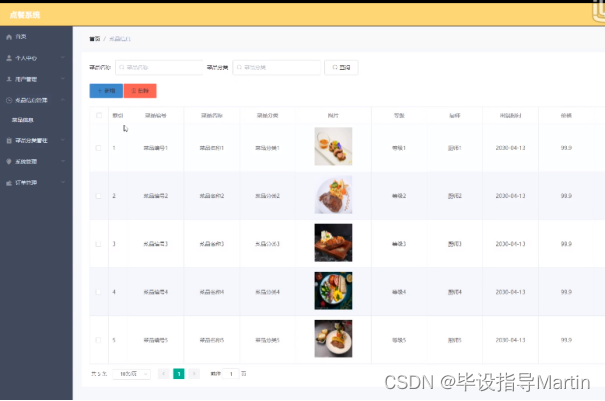
Task: Click the 菜品编号 column header
Action: click(x=155, y=115)
